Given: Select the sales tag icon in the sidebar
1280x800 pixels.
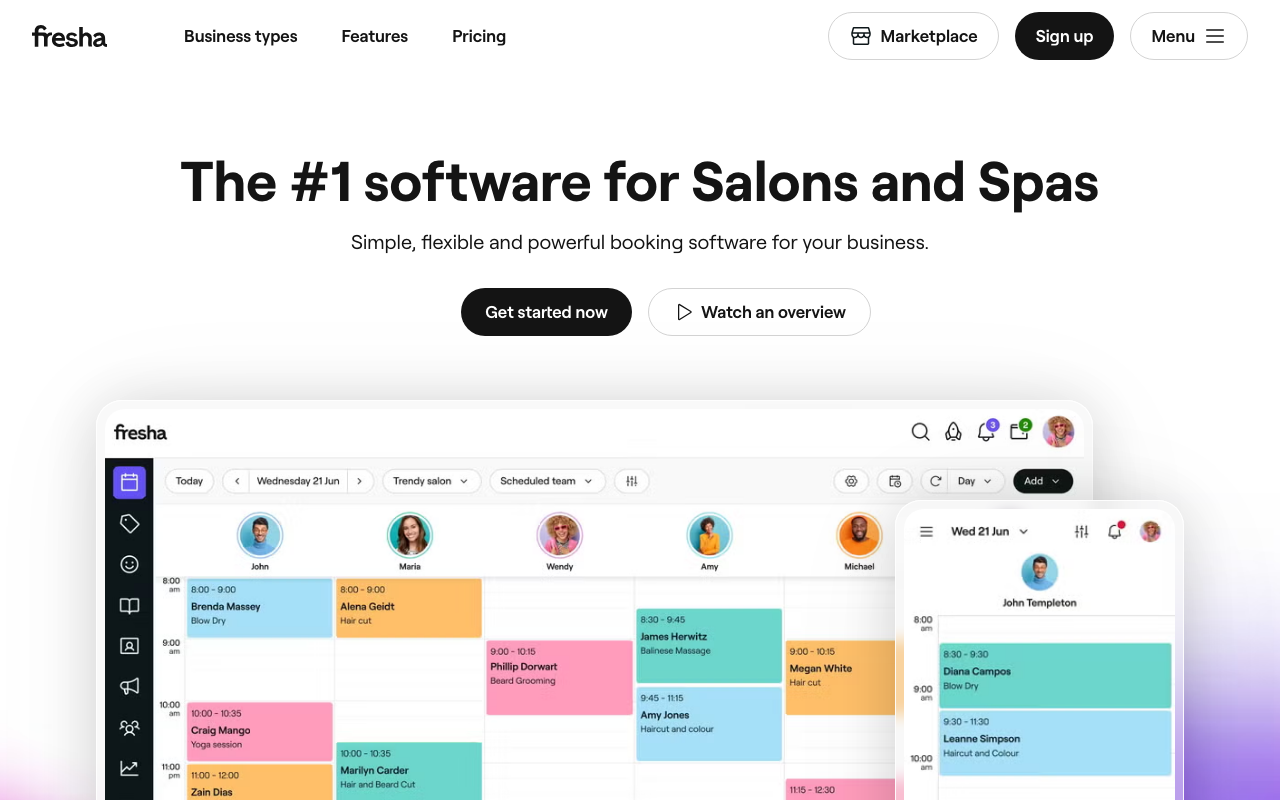Looking at the screenshot, I should pyautogui.click(x=129, y=523).
